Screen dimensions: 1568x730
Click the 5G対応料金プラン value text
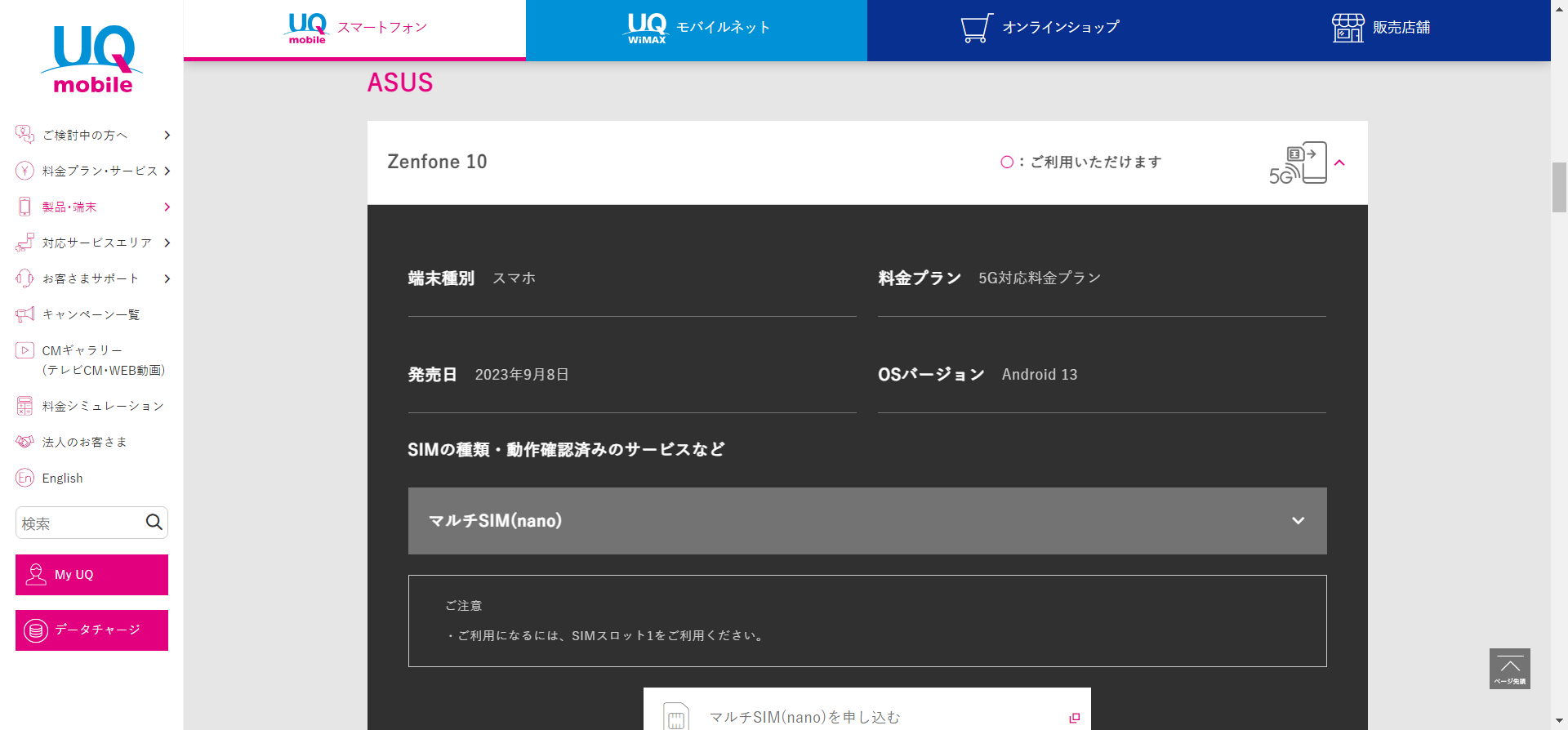tap(1040, 278)
